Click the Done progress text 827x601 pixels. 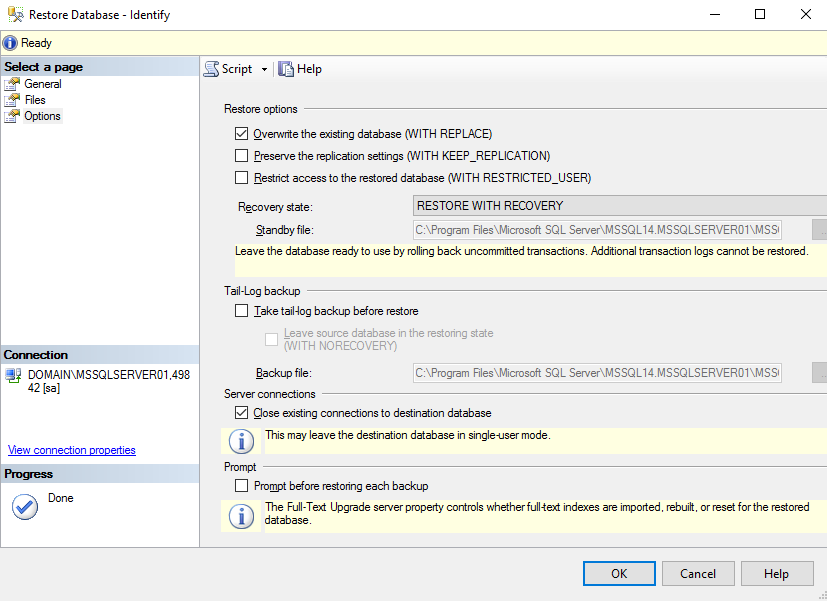click(61, 498)
